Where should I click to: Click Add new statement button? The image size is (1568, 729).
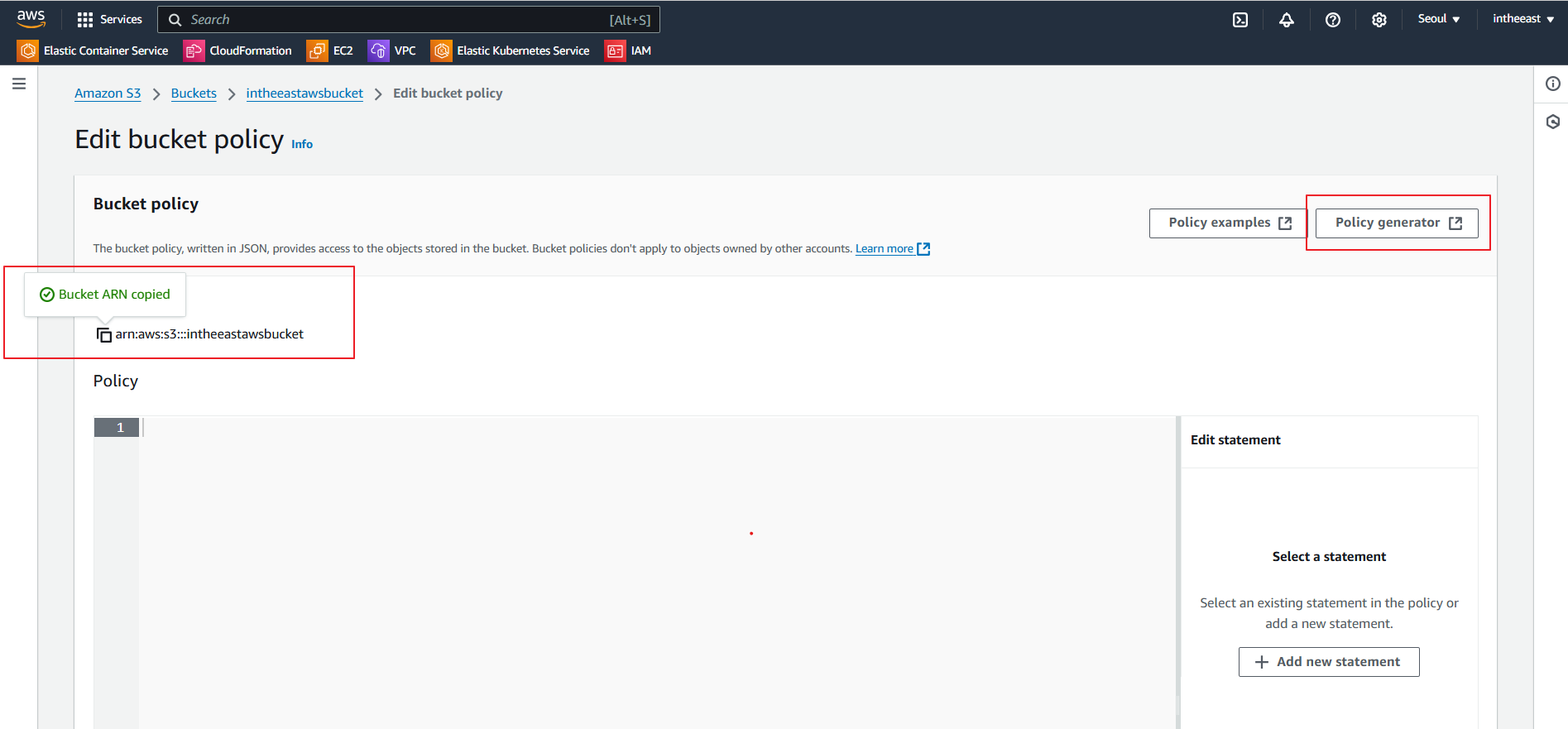point(1329,662)
